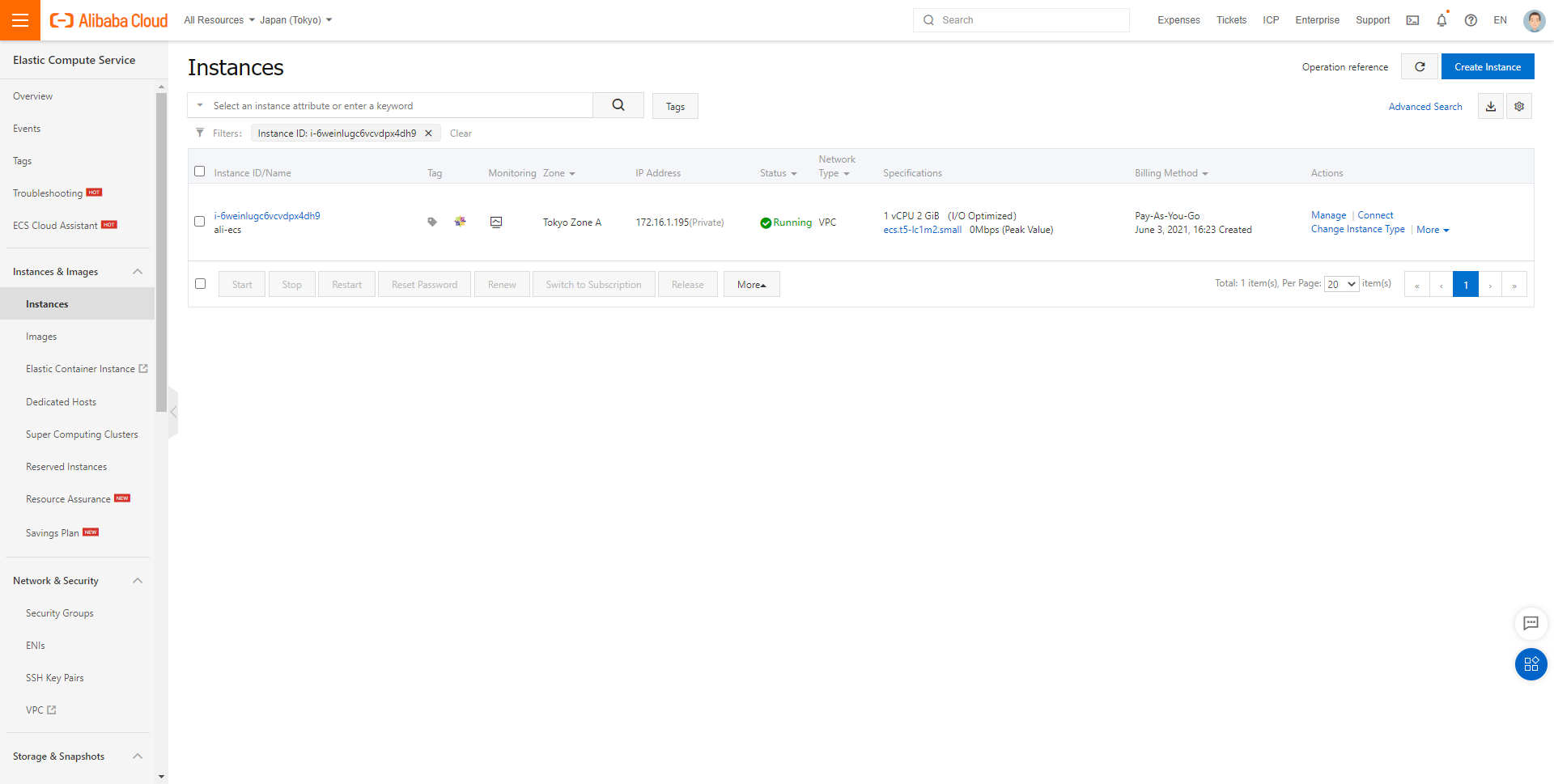
Task: Open the Support menu
Action: pos(1373,20)
